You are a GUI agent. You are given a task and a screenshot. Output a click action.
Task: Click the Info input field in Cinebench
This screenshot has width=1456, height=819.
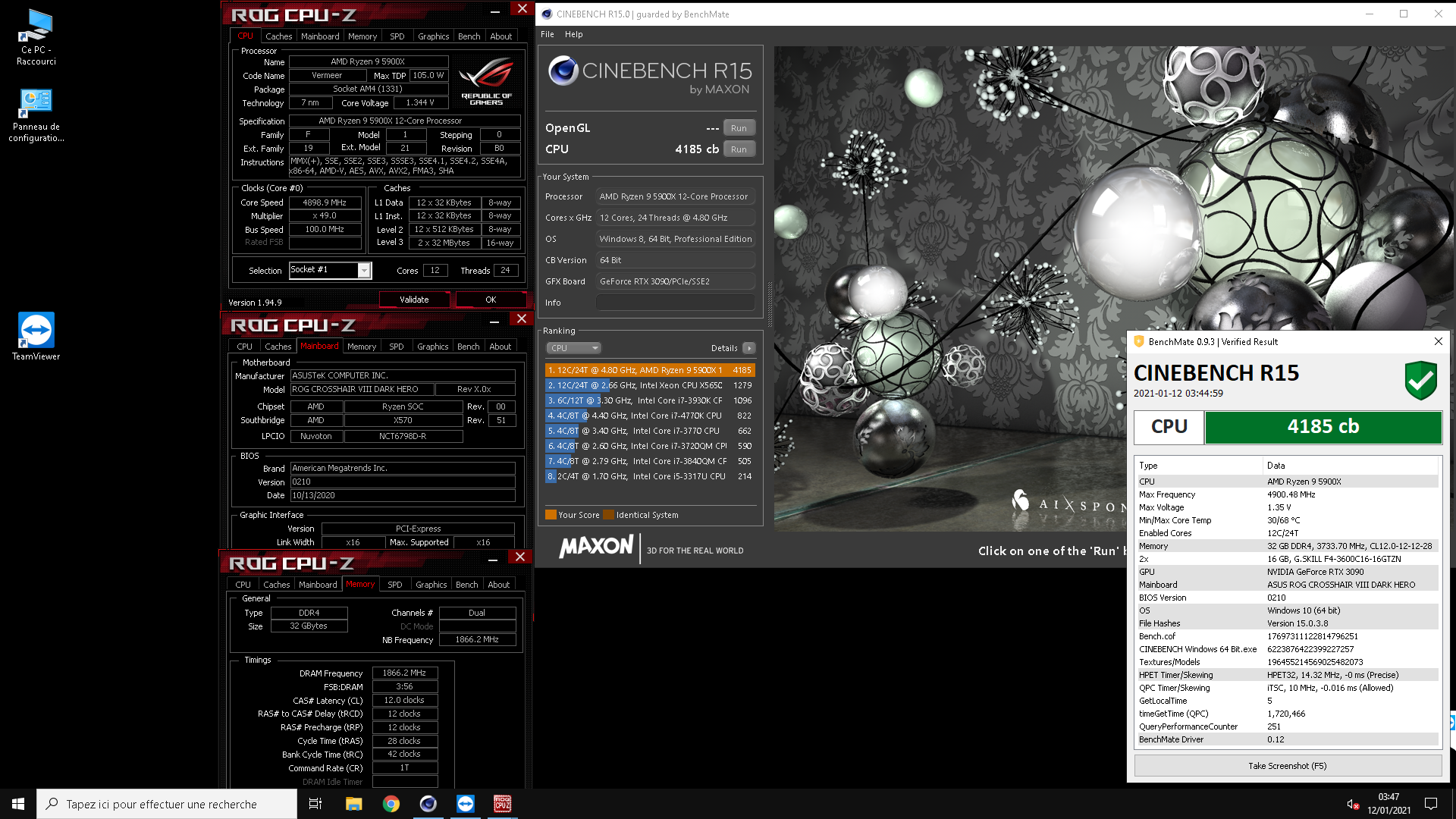(675, 303)
